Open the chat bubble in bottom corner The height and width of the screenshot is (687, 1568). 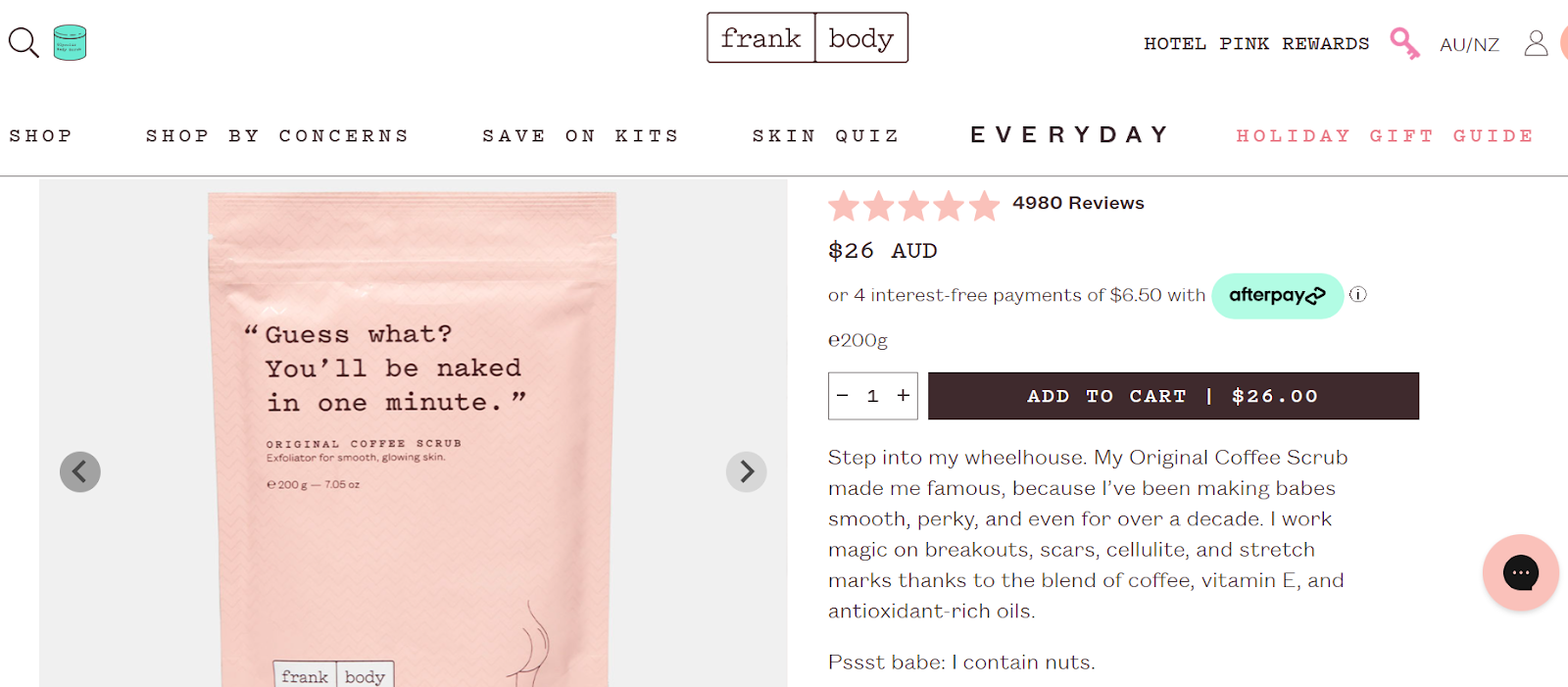(1520, 572)
